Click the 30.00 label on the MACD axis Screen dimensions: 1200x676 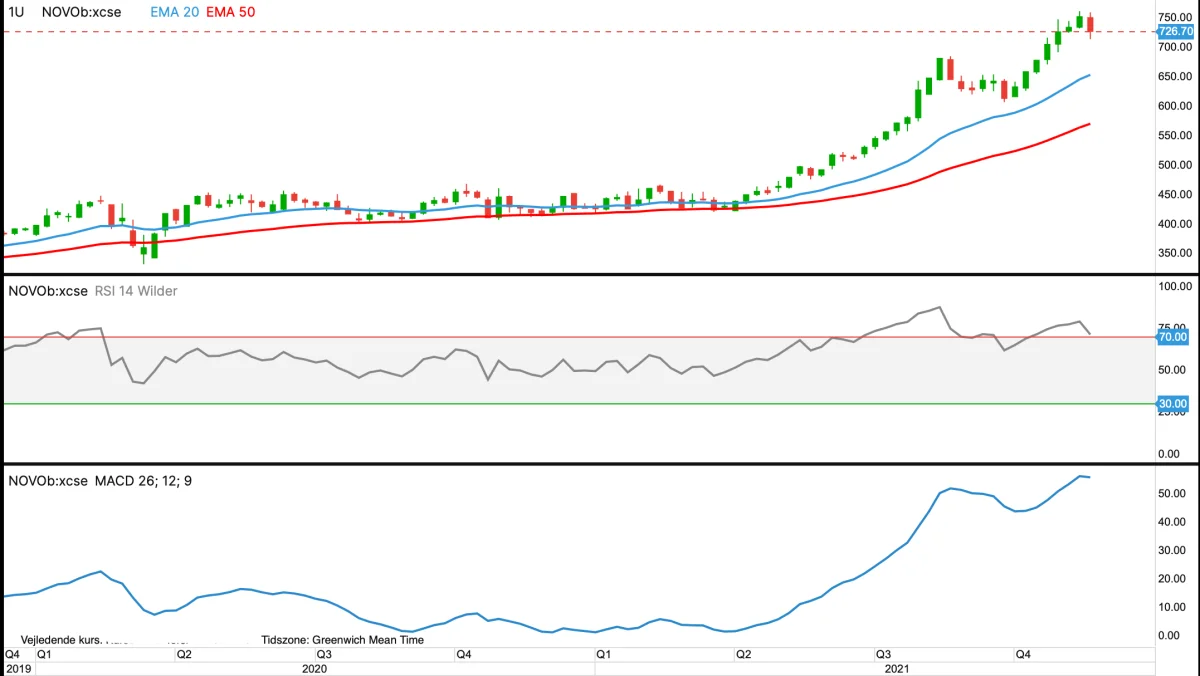1171,550
